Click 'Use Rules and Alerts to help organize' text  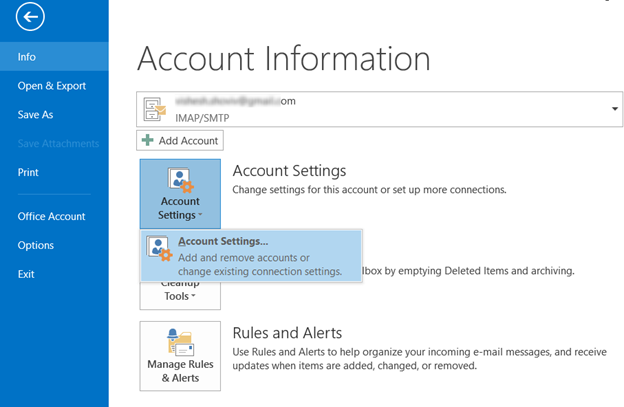(x=419, y=359)
